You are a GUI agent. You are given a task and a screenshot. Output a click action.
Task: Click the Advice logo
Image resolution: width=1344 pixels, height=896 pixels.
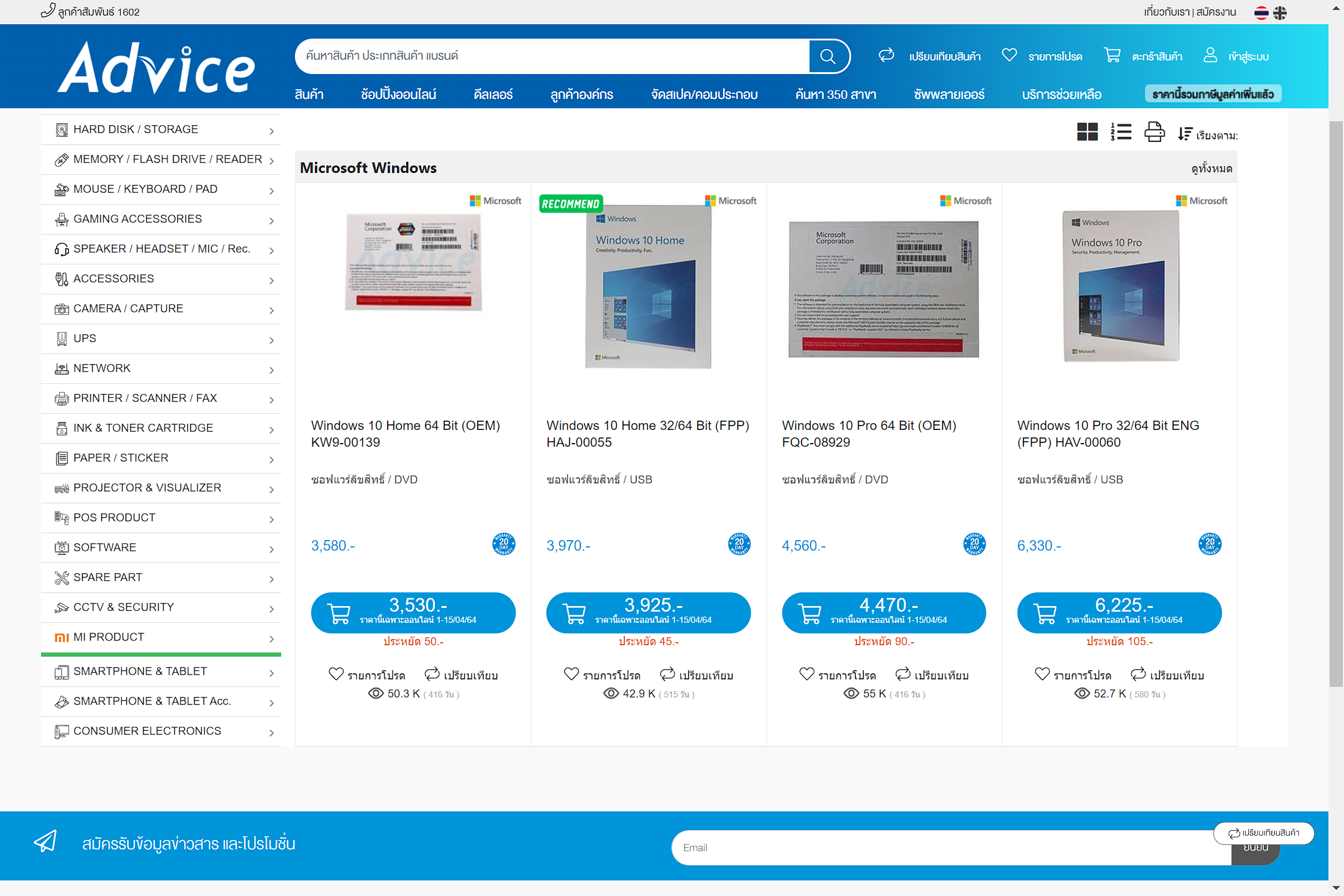pos(157,68)
